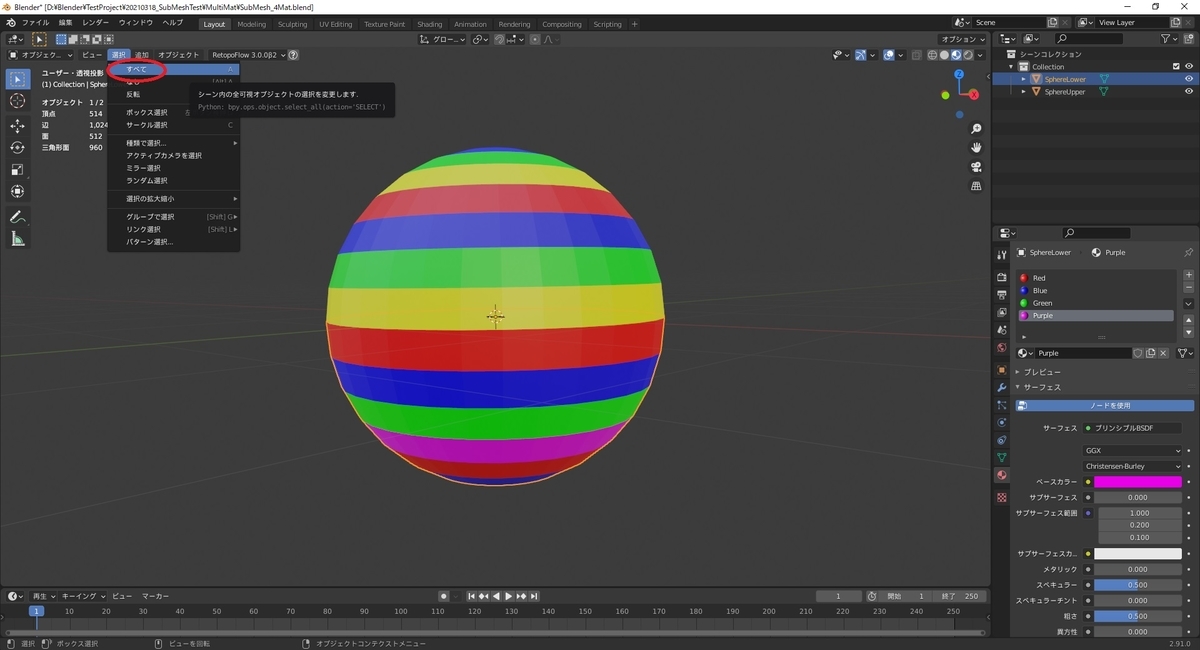Select the Blue material slot

(1095, 290)
